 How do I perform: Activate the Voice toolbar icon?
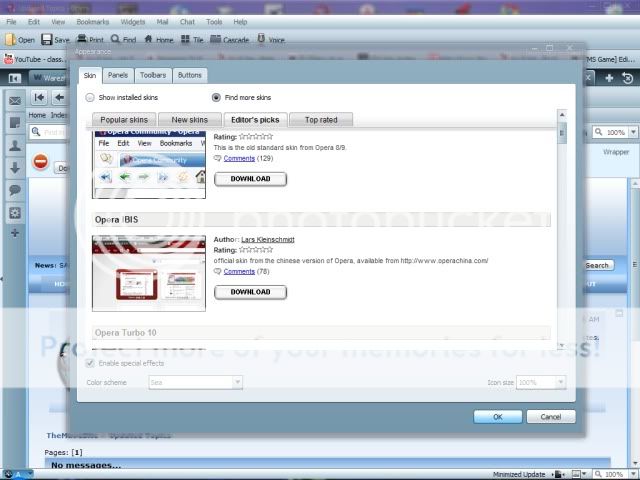pos(261,39)
